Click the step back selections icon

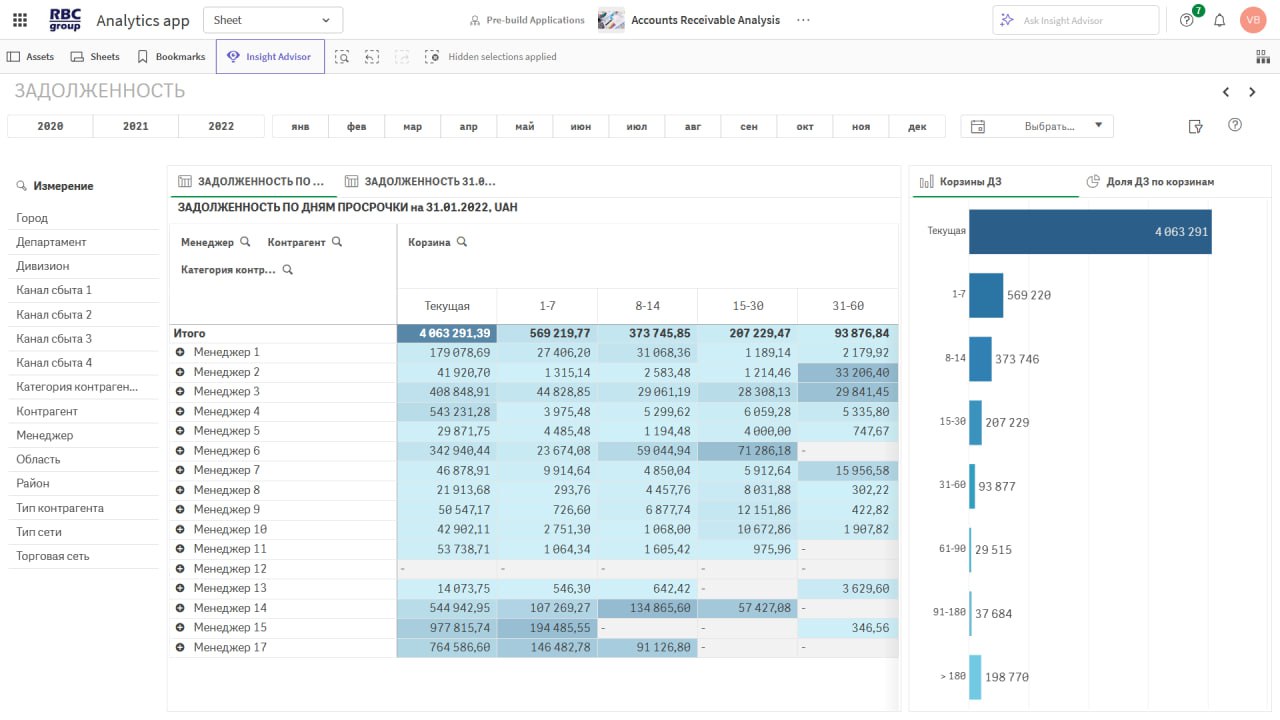point(372,57)
